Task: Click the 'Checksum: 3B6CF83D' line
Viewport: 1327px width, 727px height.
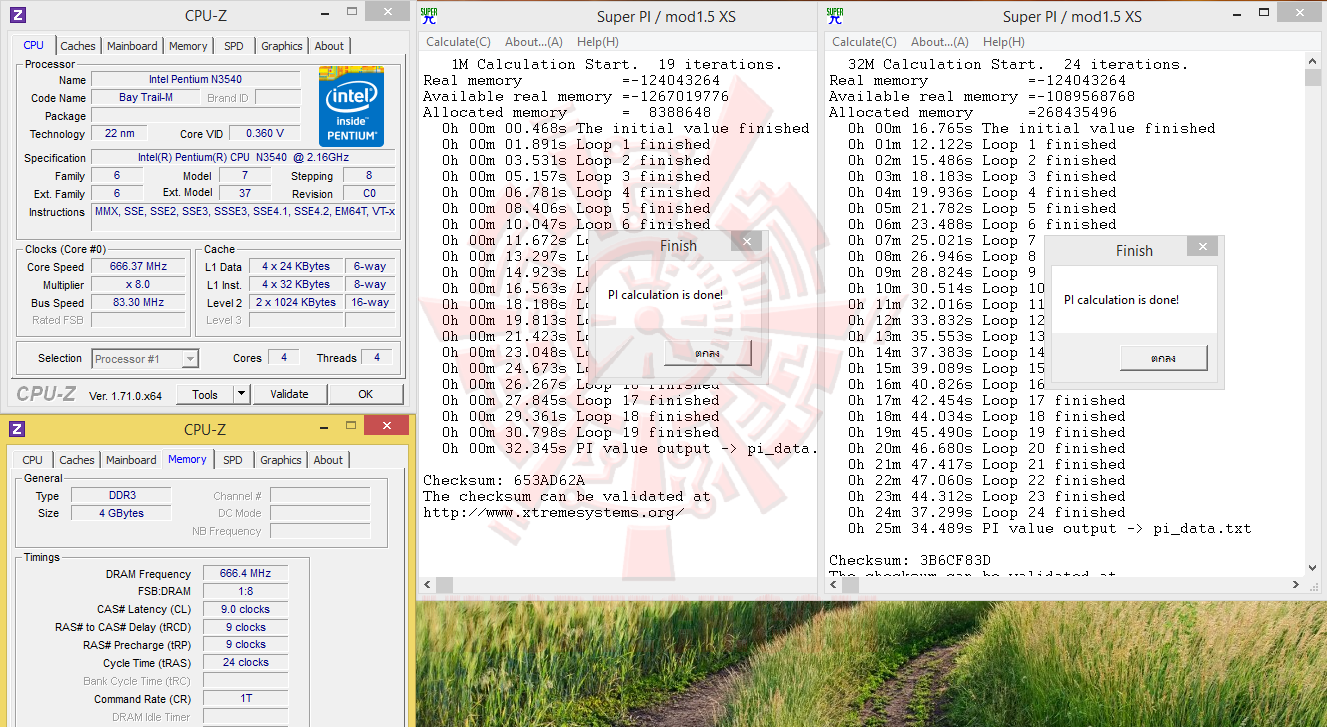Action: [910, 561]
